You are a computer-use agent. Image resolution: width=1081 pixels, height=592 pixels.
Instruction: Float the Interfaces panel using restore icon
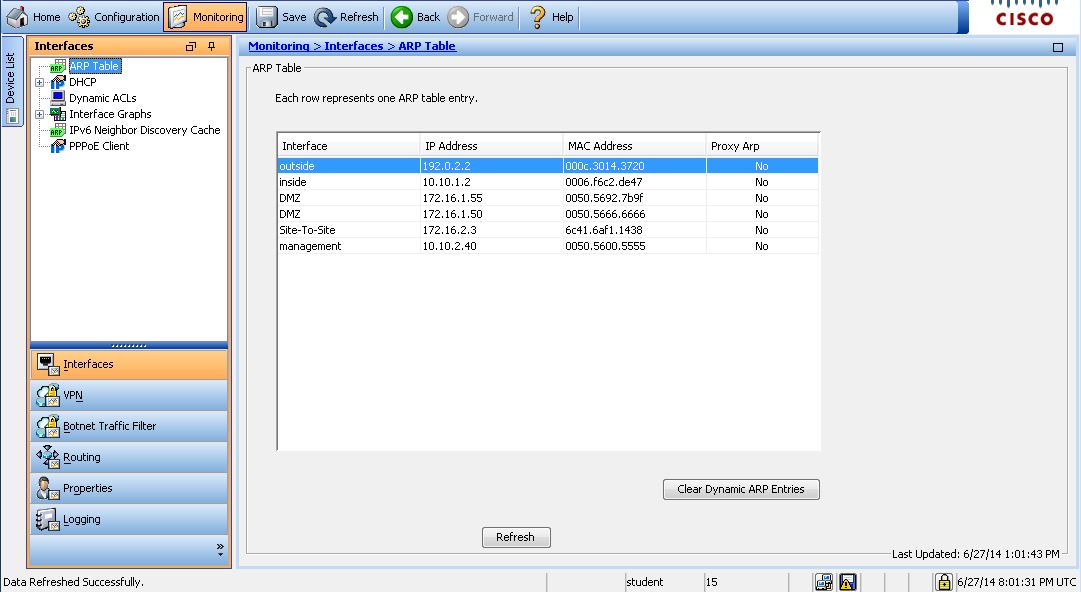[x=191, y=47]
